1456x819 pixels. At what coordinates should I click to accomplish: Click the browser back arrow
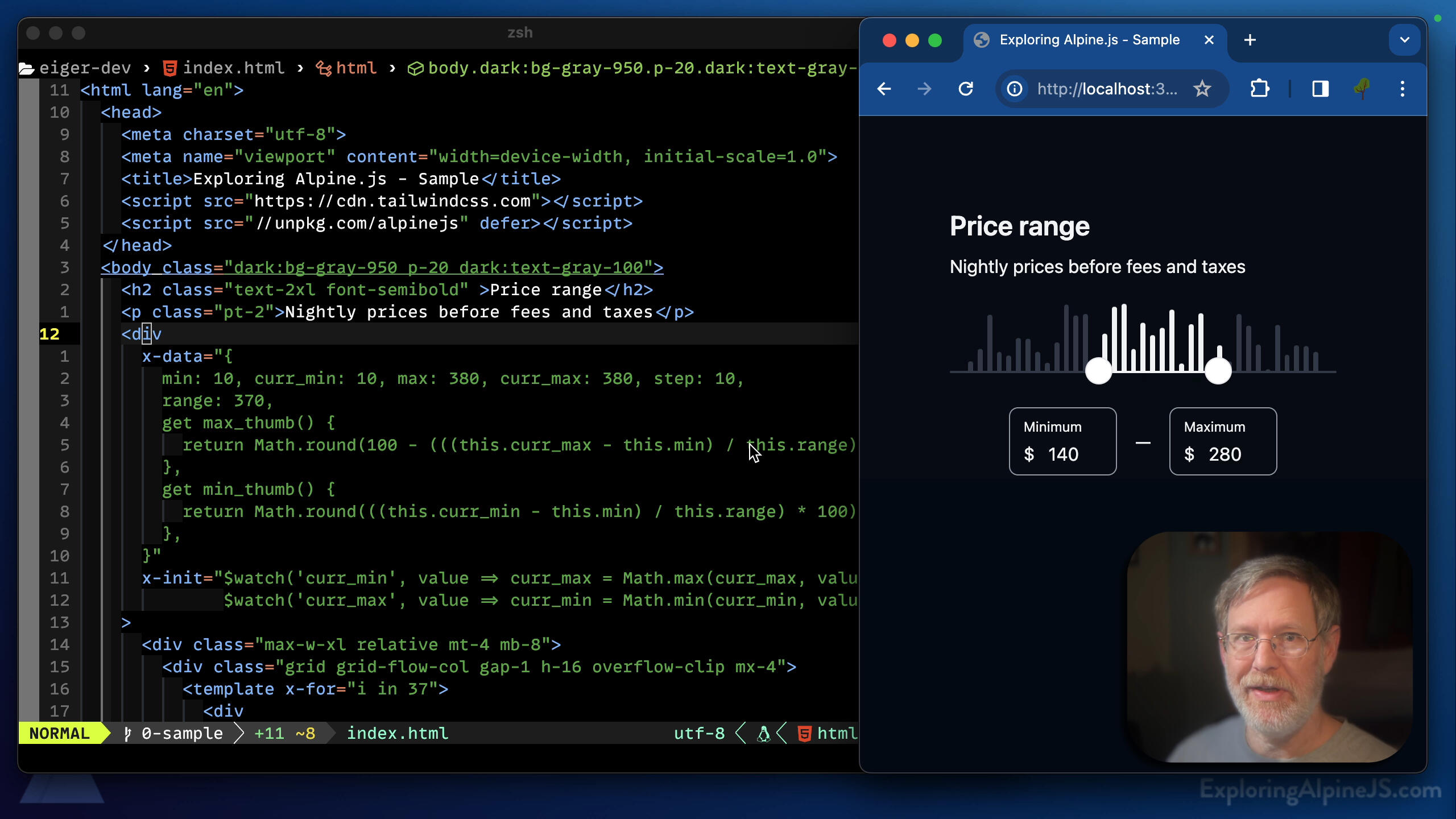pyautogui.click(x=883, y=89)
